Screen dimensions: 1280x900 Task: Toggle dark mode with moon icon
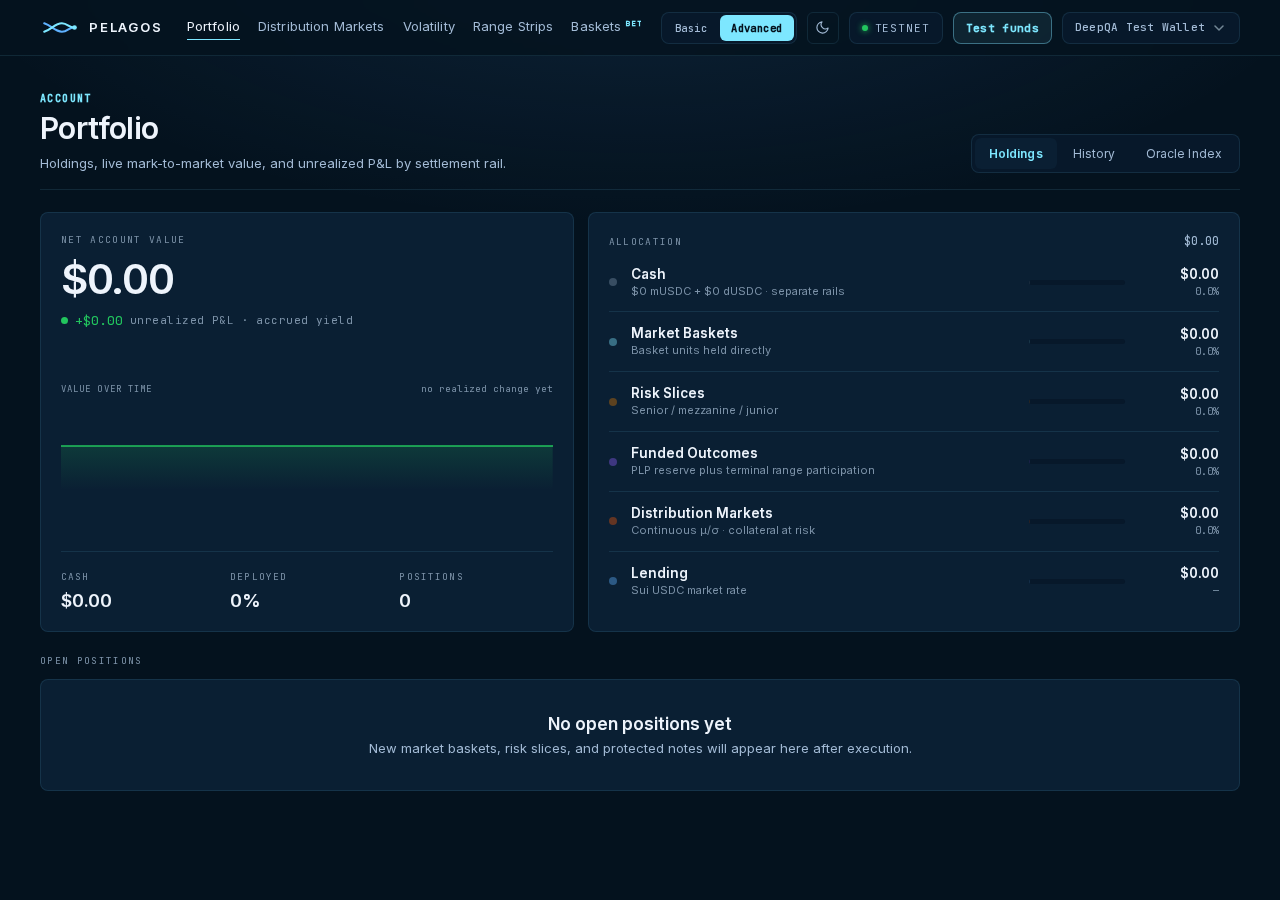pos(823,28)
